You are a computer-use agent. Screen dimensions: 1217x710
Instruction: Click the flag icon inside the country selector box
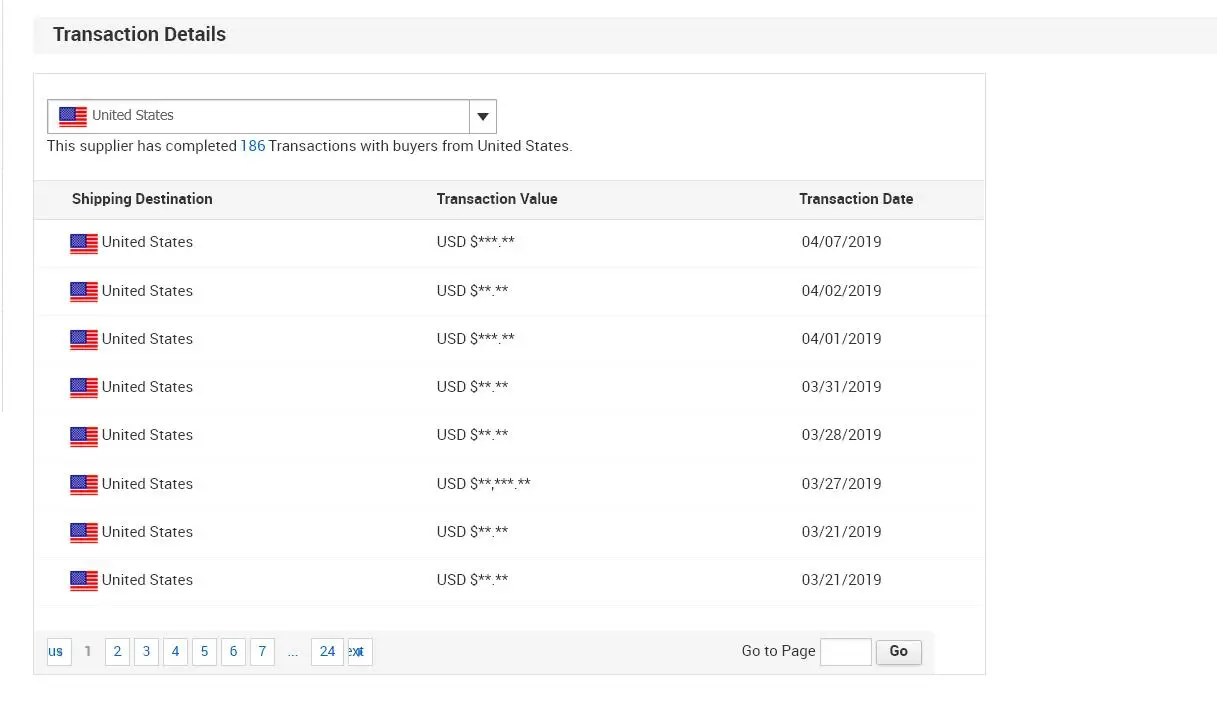[70, 116]
